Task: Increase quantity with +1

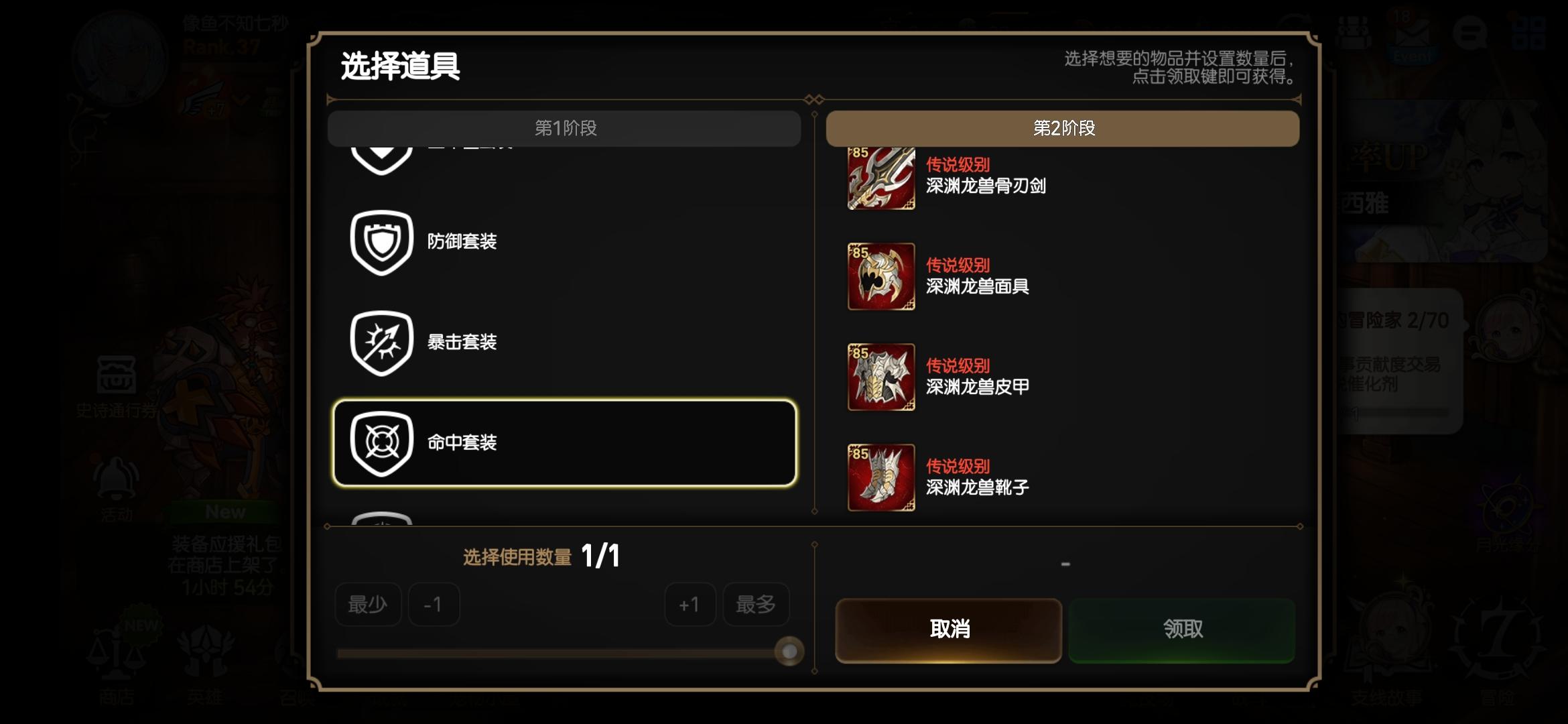Action: point(690,605)
